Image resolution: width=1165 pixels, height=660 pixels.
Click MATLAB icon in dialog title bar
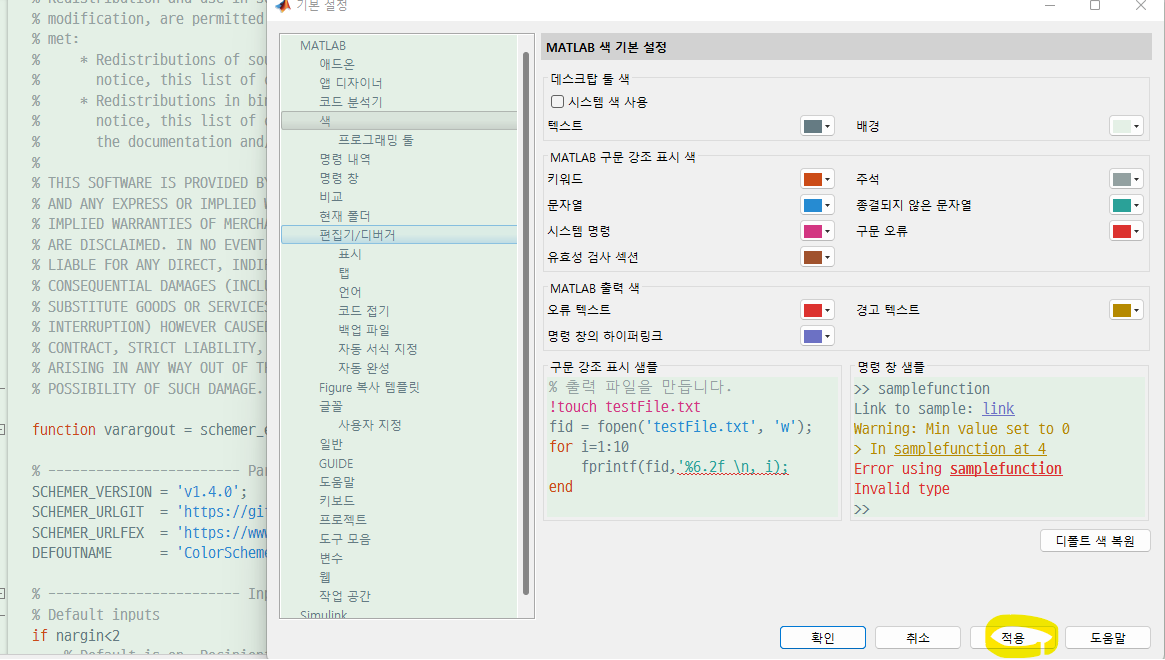(x=282, y=5)
